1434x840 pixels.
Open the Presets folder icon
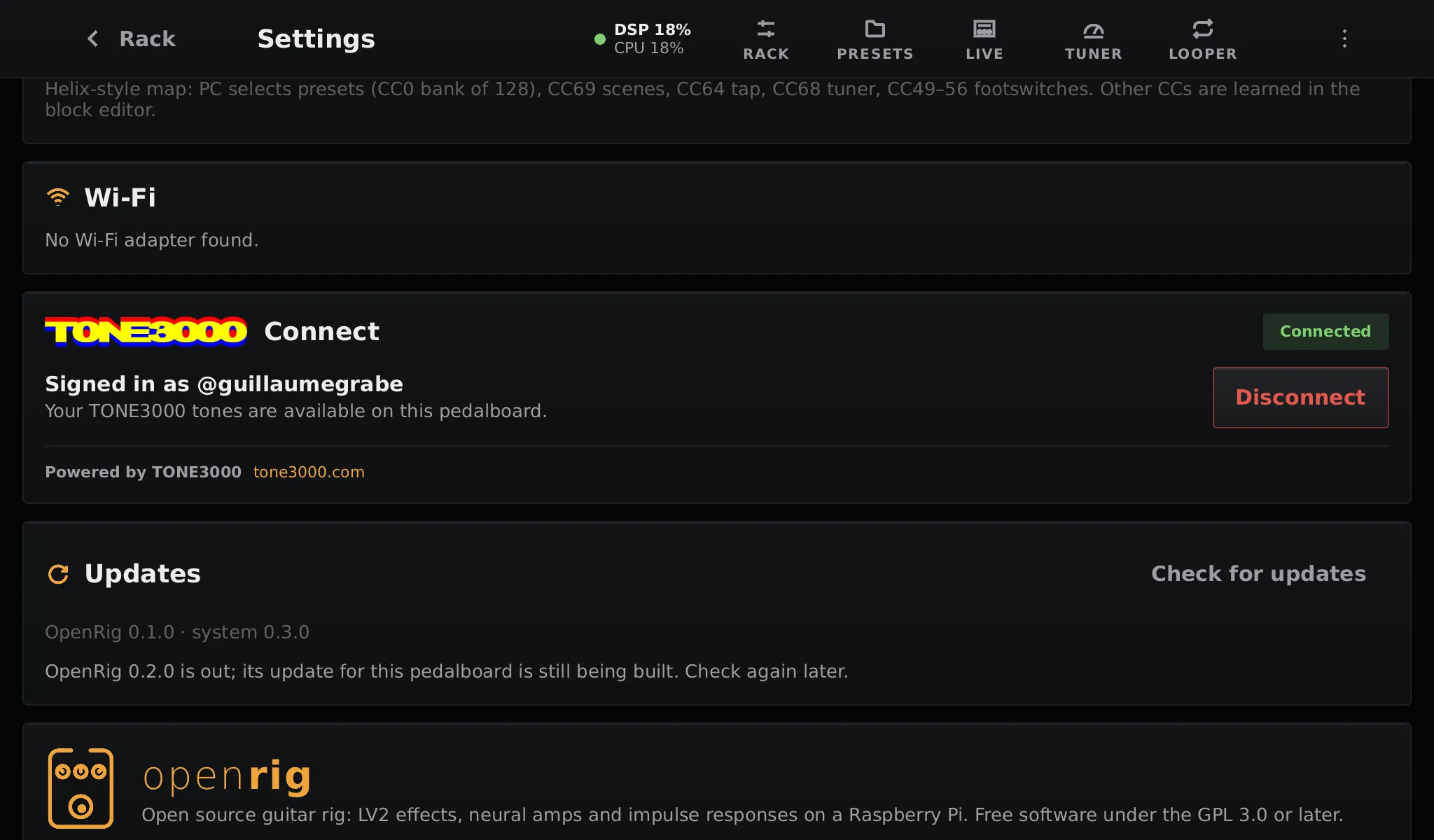[875, 29]
